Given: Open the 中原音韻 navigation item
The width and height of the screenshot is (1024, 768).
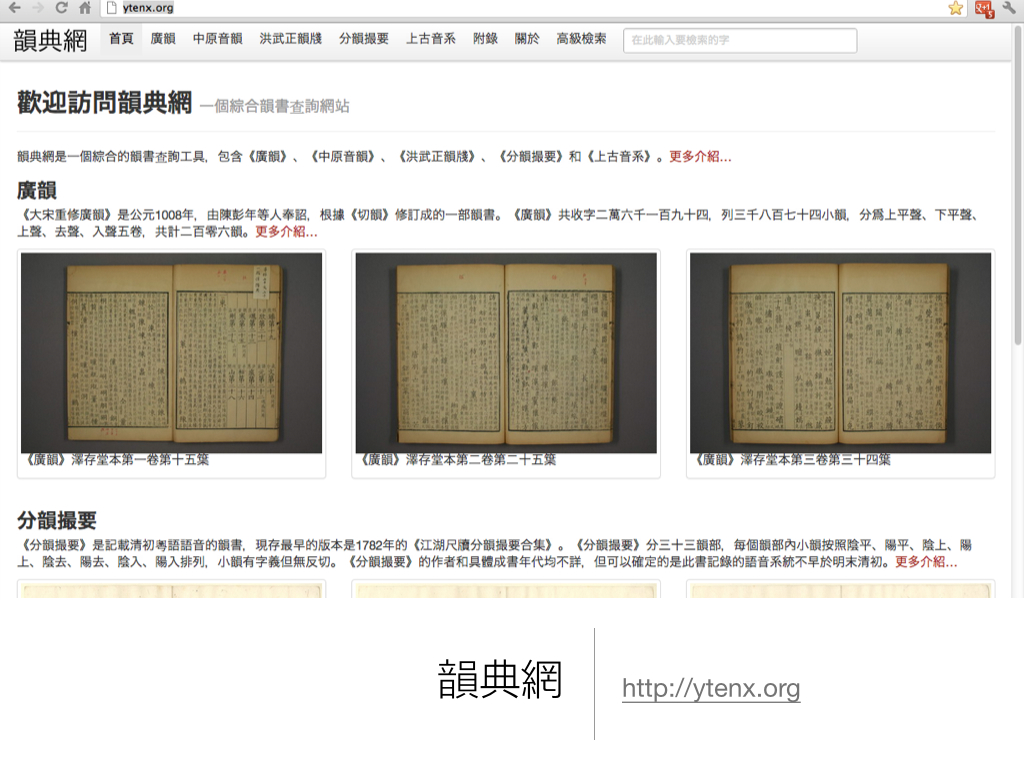Looking at the screenshot, I should point(217,39).
